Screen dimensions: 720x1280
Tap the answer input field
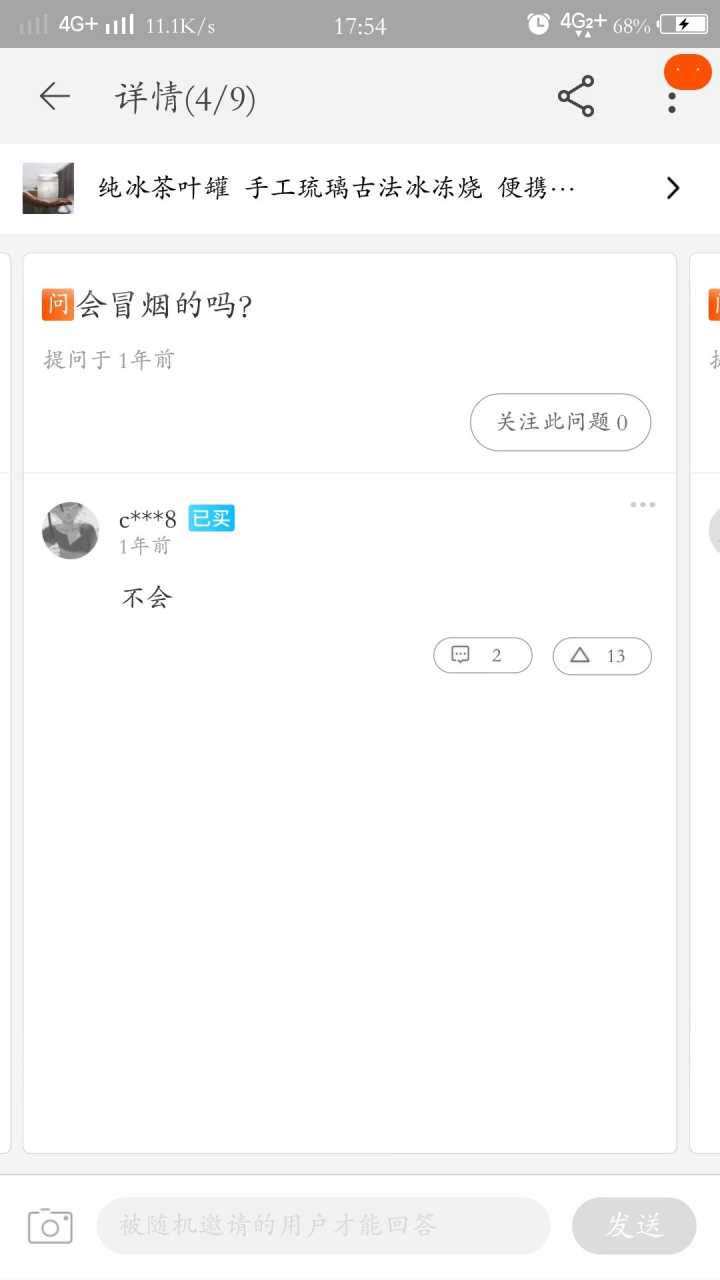tap(323, 1225)
